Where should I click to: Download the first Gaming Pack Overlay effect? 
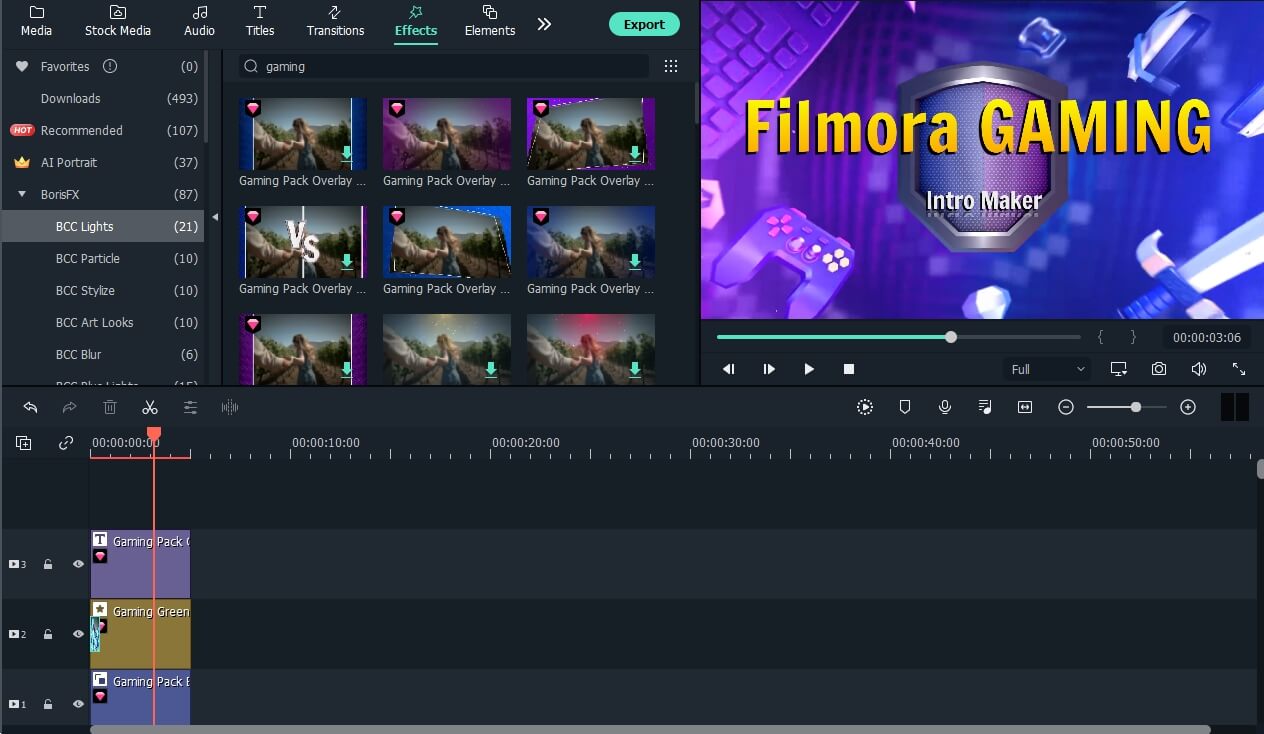point(347,153)
